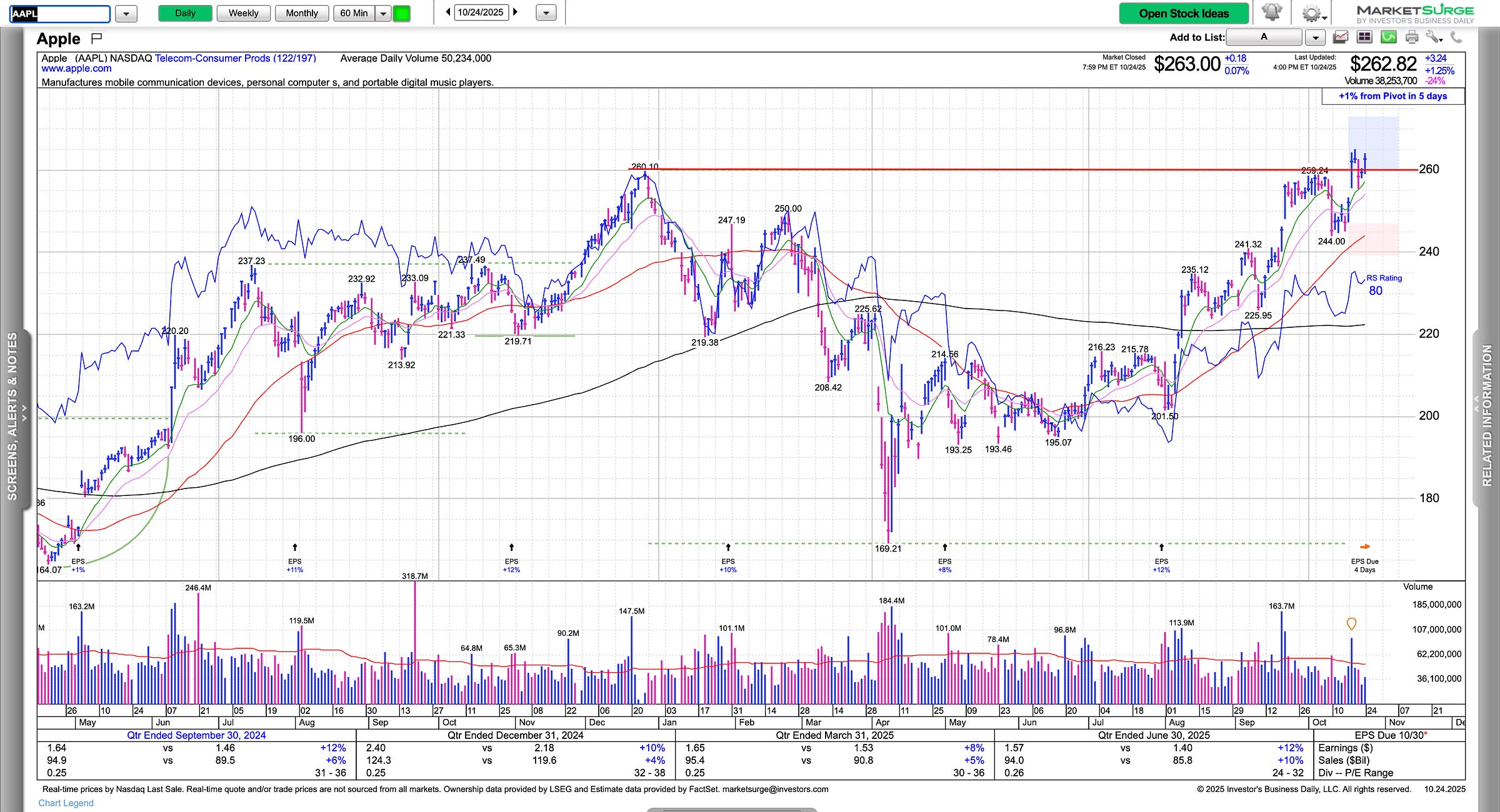Image resolution: width=1500 pixels, height=812 pixels.
Task: Flag Apple with the flag icon
Action: [x=96, y=39]
